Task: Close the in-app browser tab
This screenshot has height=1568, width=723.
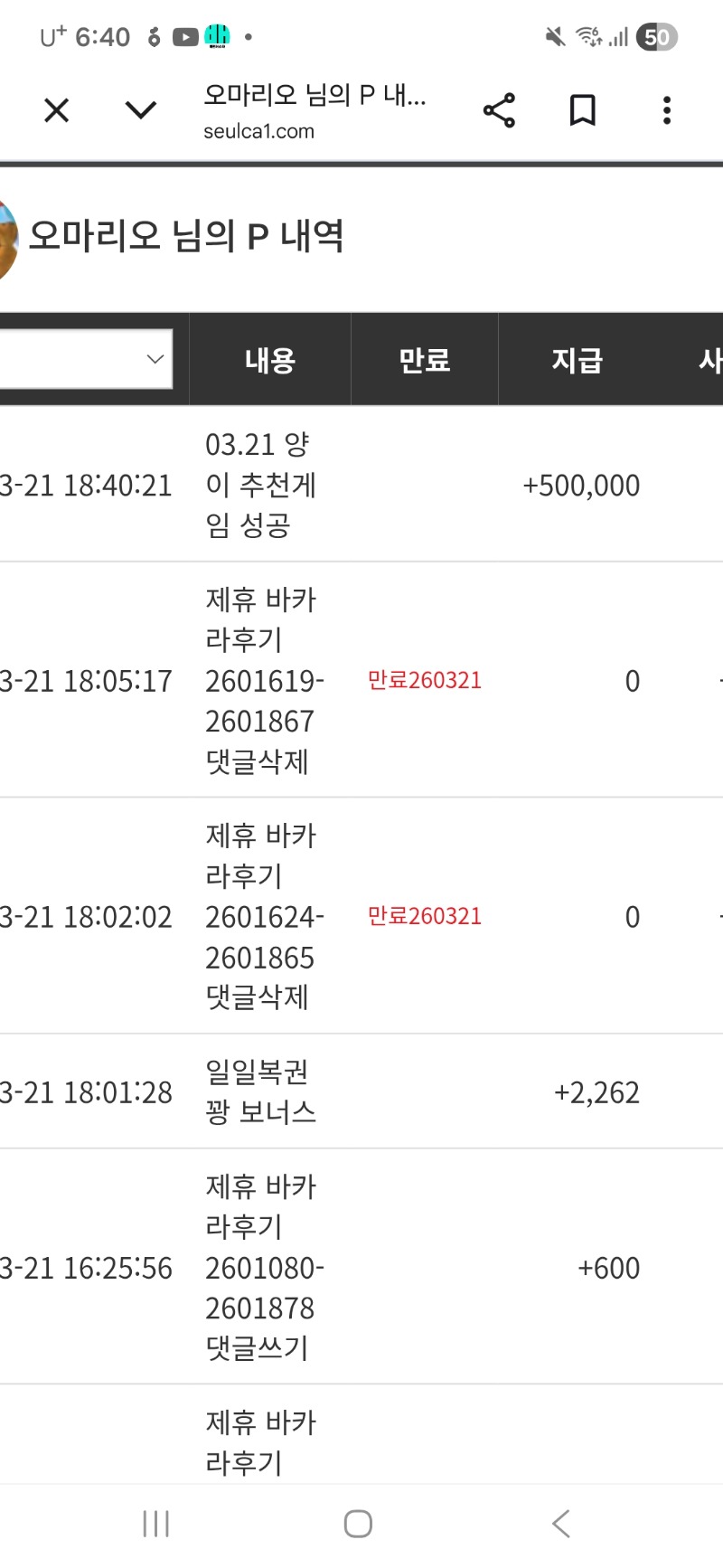Action: (x=57, y=111)
